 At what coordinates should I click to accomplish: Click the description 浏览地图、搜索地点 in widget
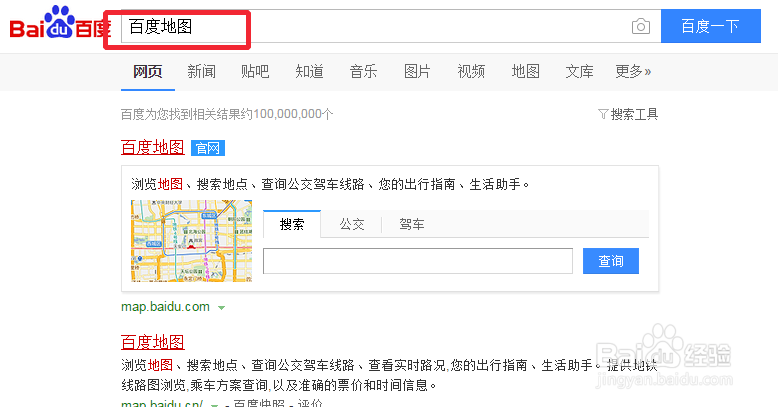pyautogui.click(x=330, y=185)
